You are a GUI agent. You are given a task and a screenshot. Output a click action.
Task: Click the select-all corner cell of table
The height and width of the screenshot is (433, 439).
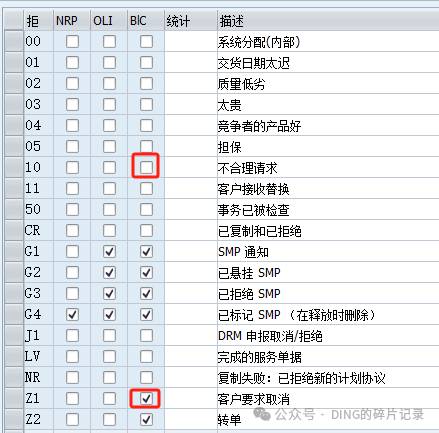point(14,20)
